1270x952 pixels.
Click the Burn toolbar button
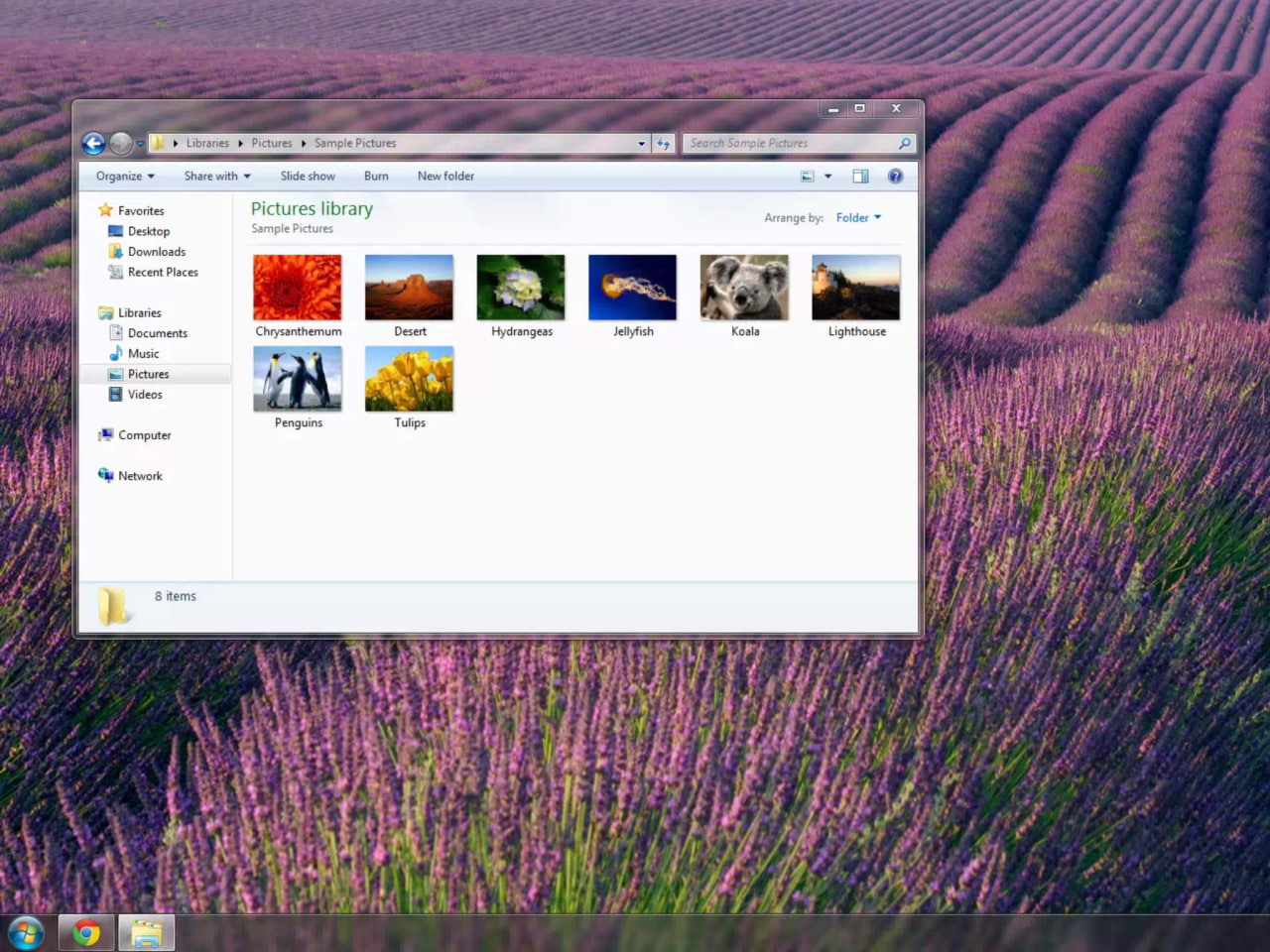376,177
